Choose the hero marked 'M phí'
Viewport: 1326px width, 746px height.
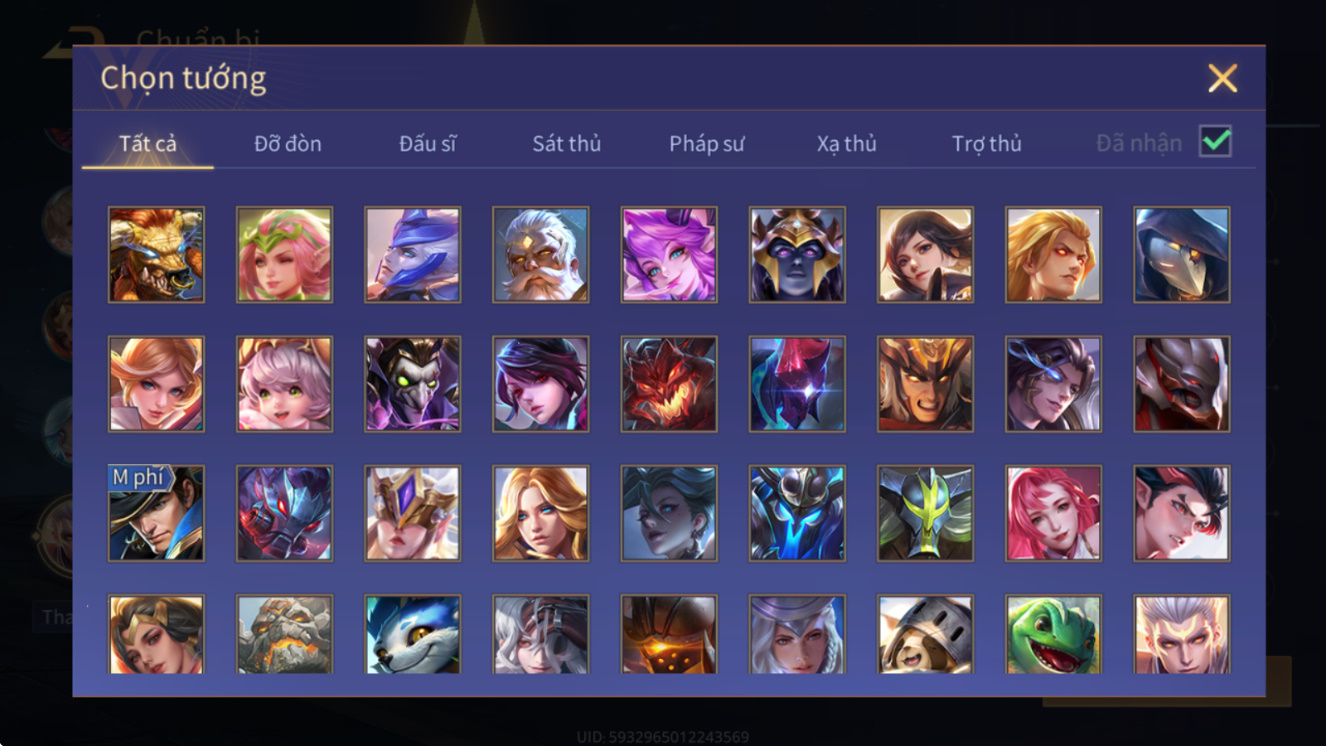[x=156, y=513]
